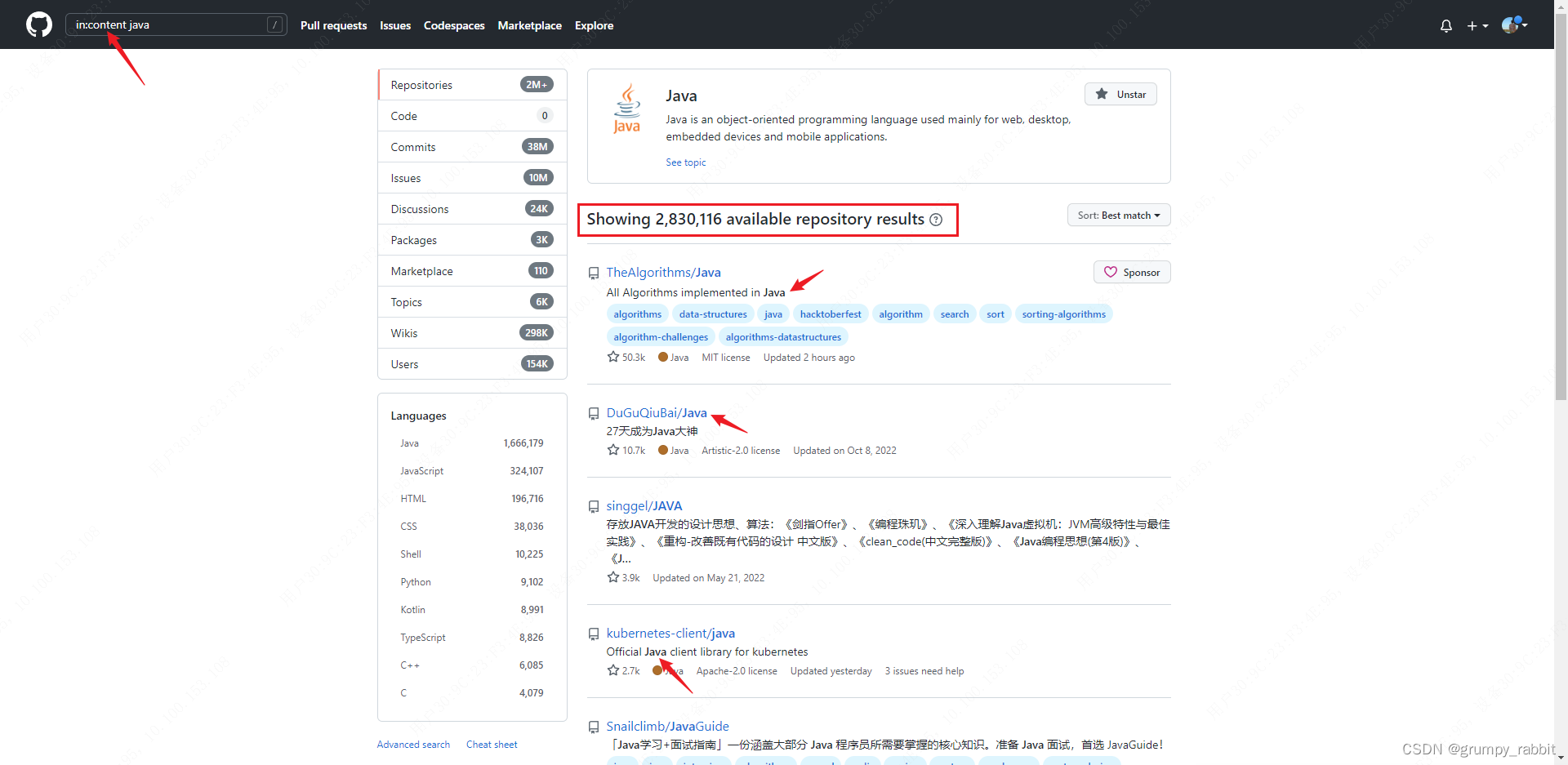Open DuGuQiuBai/Java repository
Viewport: 1568px width, 765px height.
[x=657, y=413]
